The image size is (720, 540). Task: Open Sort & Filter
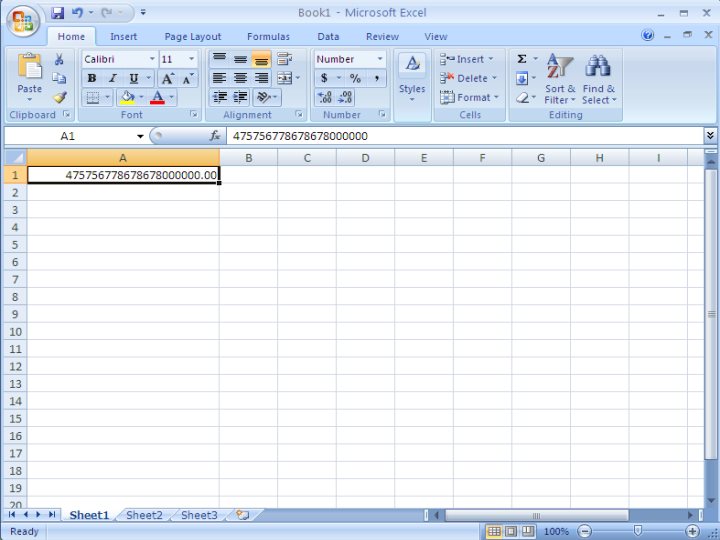[x=560, y=79]
